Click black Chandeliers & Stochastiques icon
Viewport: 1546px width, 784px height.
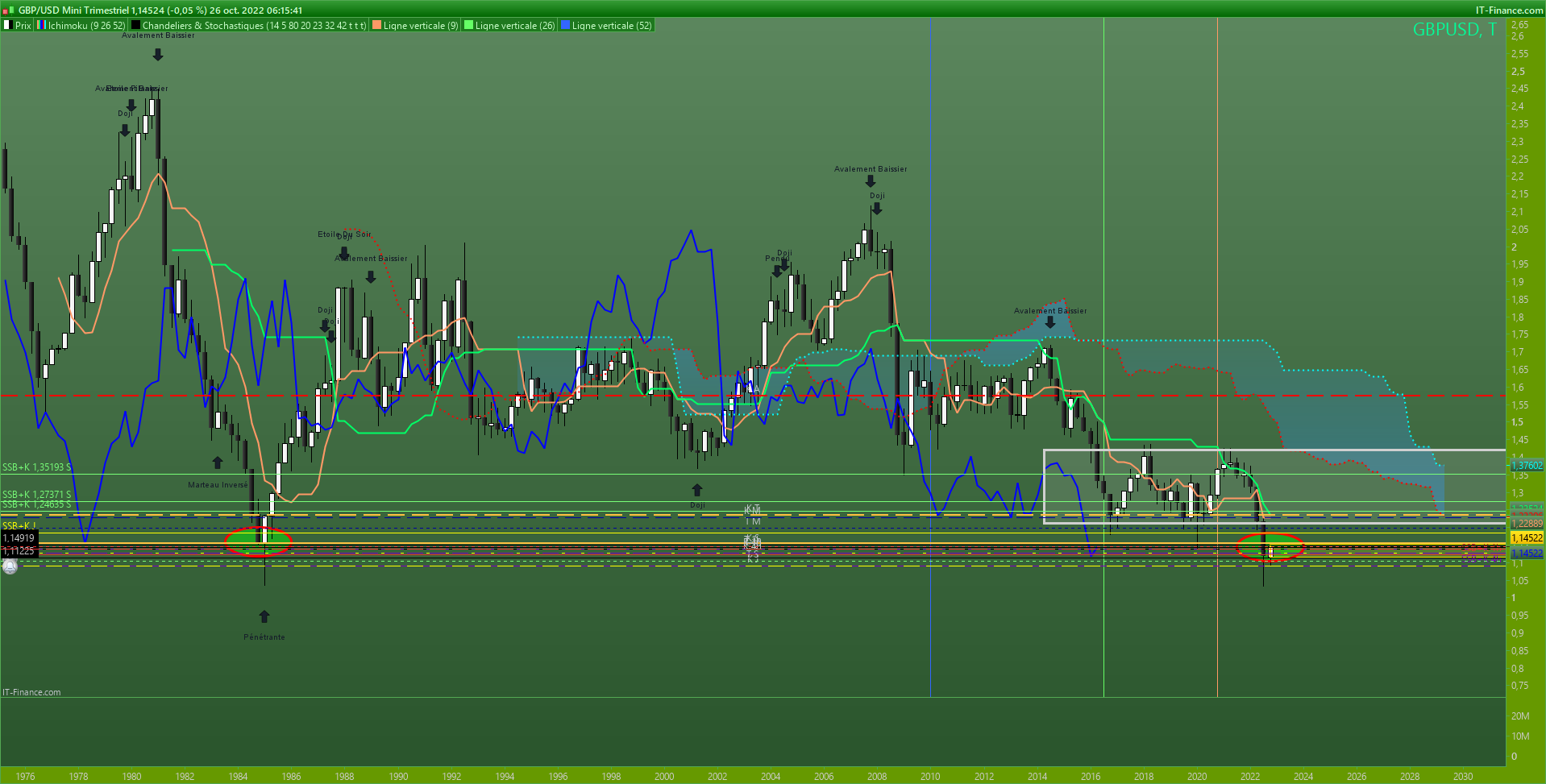click(x=136, y=26)
